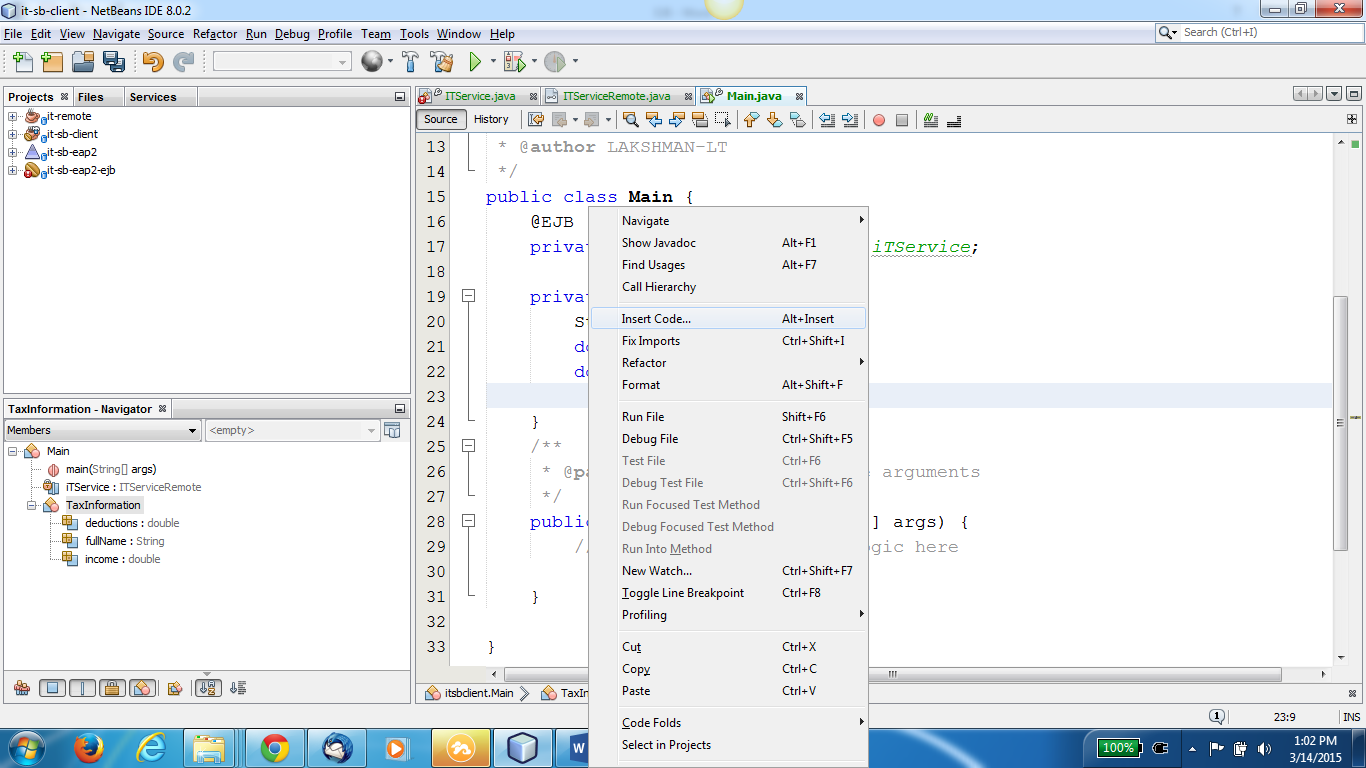Click Find Next Occurrence arrow icon
Image resolution: width=1366 pixels, height=768 pixels.
[x=677, y=120]
